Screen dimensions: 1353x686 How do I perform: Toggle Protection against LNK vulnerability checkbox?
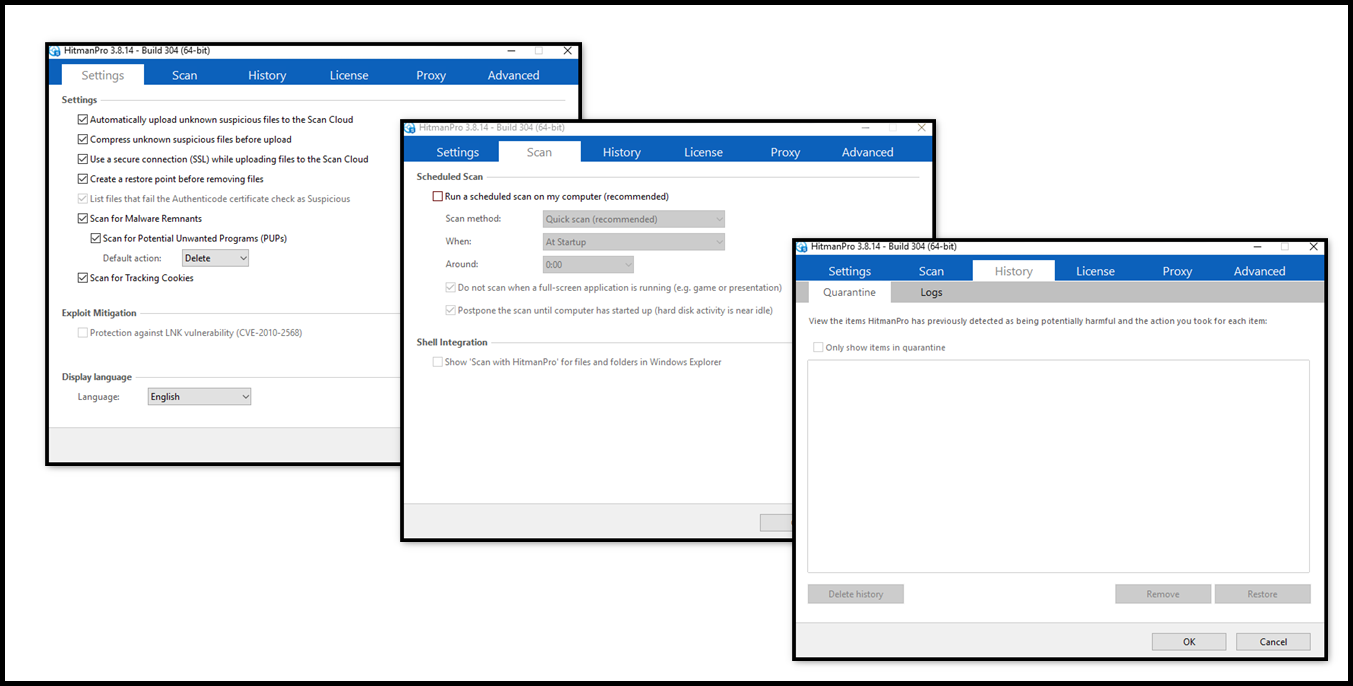83,333
